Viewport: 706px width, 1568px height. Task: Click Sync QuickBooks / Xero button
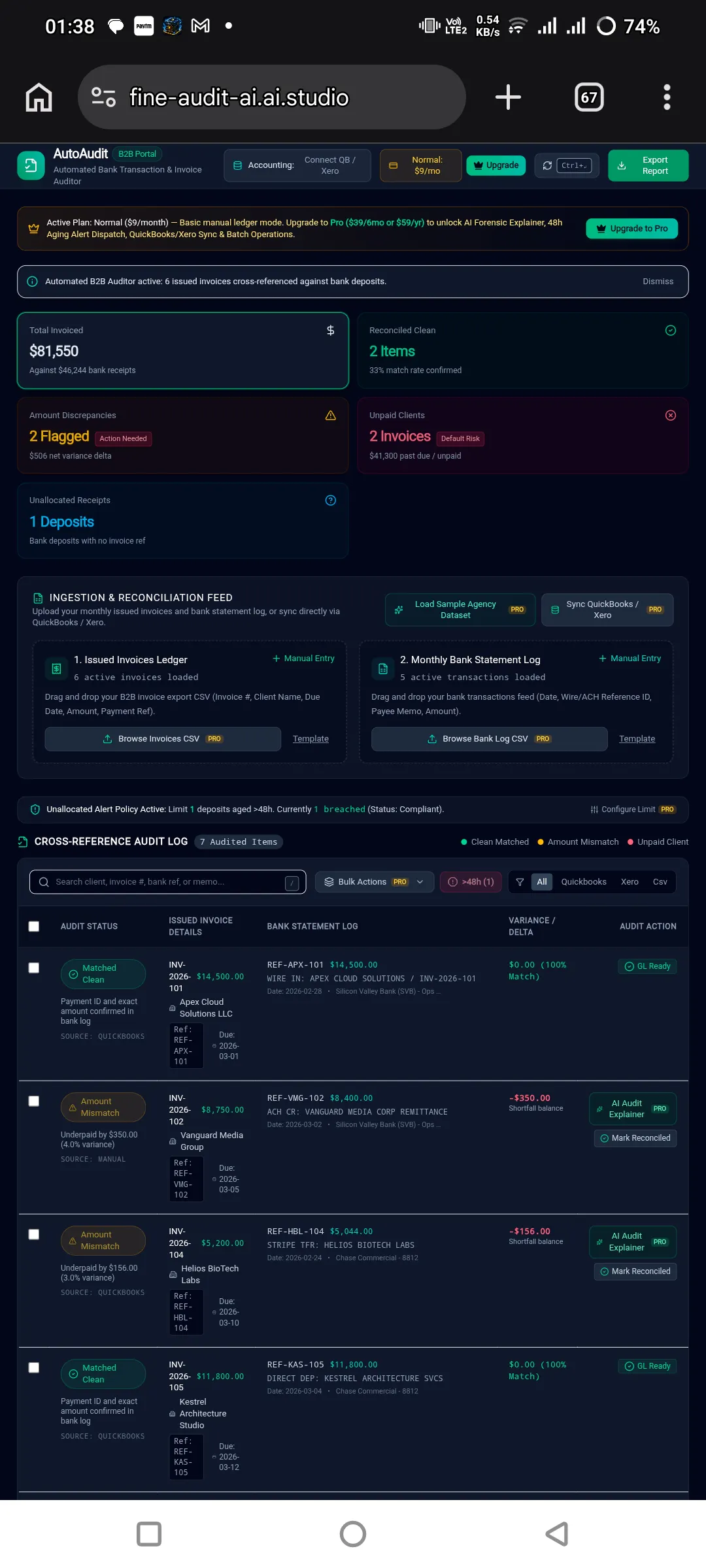[607, 610]
